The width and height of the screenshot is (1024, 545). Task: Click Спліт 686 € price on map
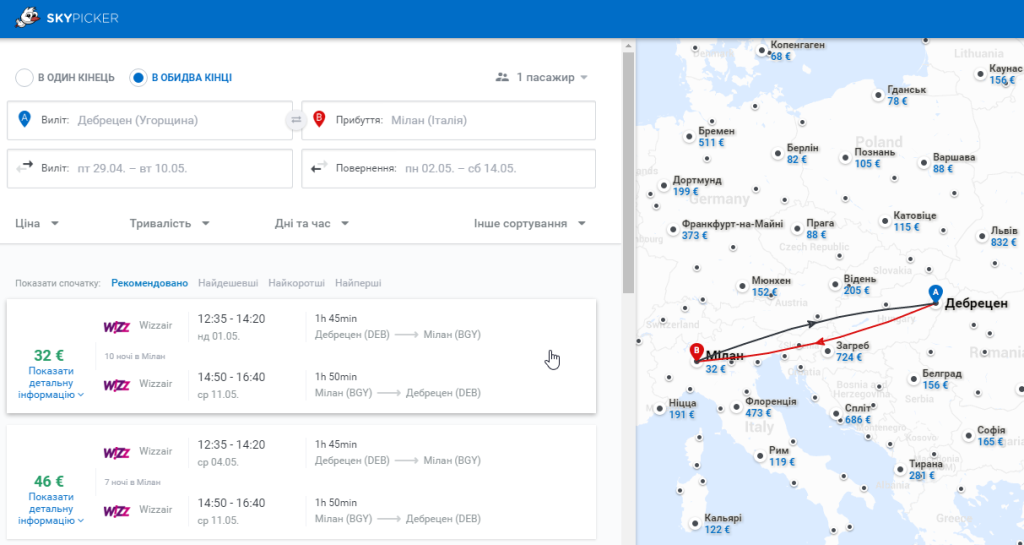[857, 420]
